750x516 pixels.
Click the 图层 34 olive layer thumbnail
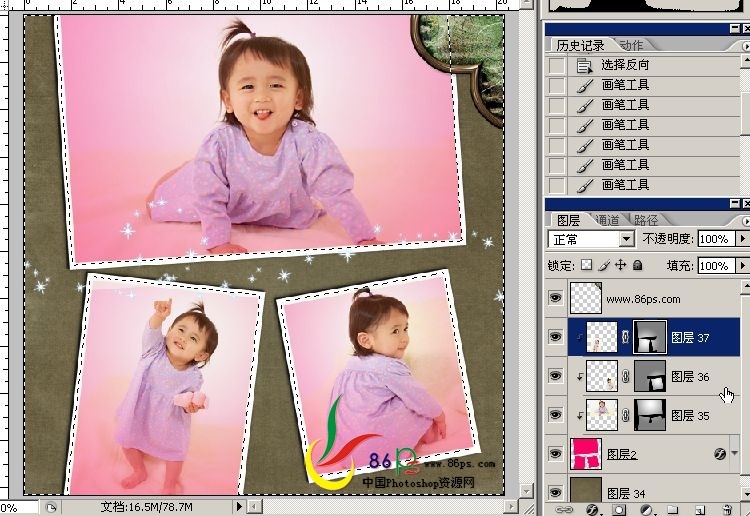(x=586, y=489)
